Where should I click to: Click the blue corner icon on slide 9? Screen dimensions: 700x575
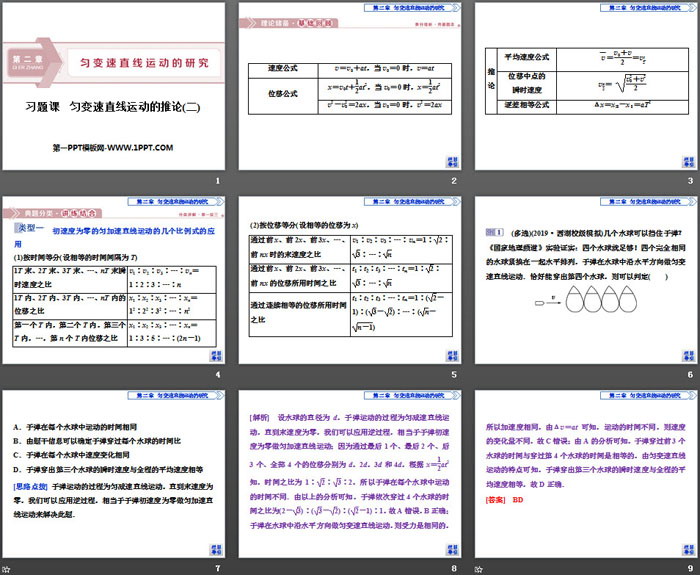point(688,549)
